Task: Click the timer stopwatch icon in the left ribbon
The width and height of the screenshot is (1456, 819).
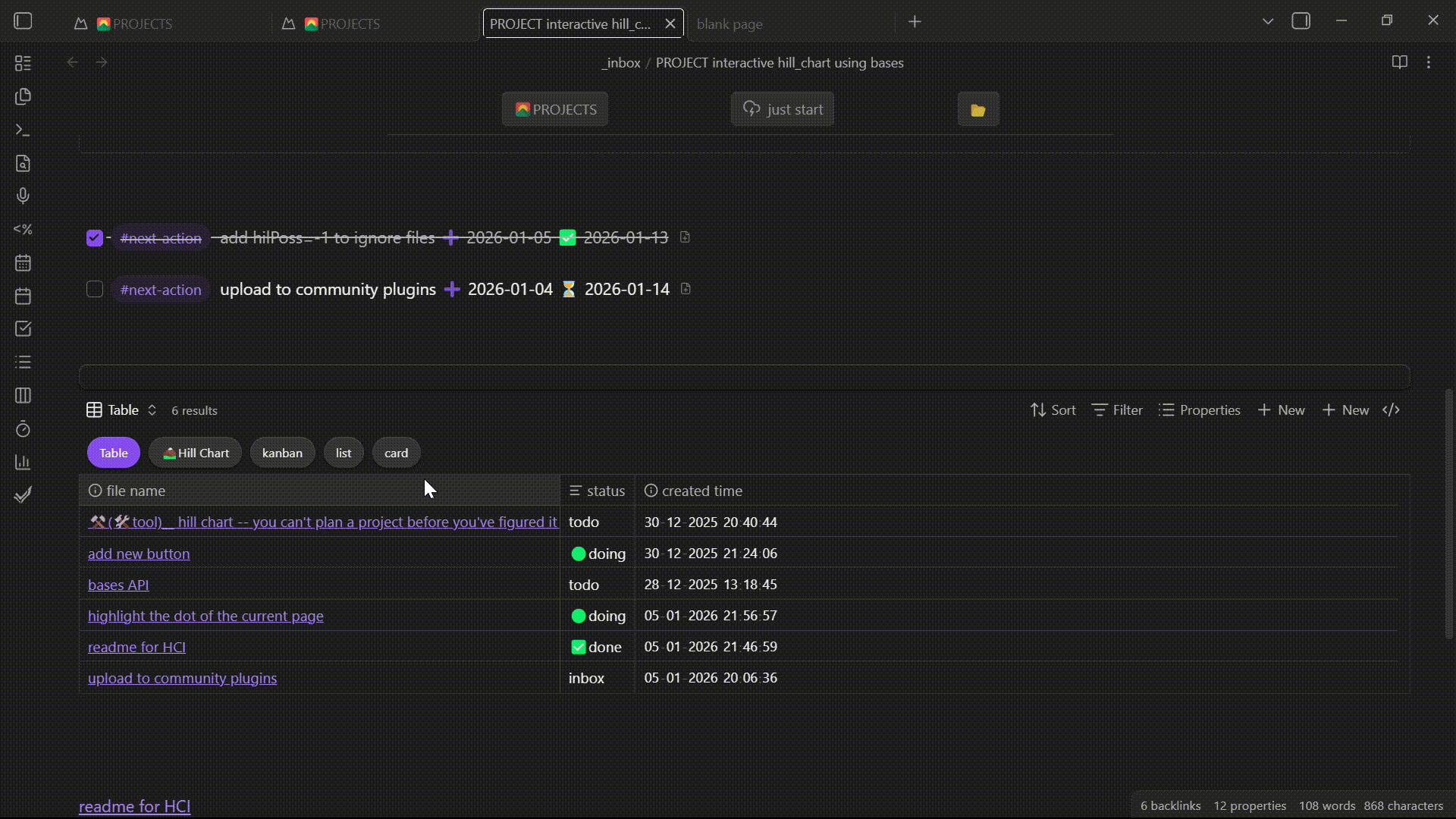Action: (23, 429)
